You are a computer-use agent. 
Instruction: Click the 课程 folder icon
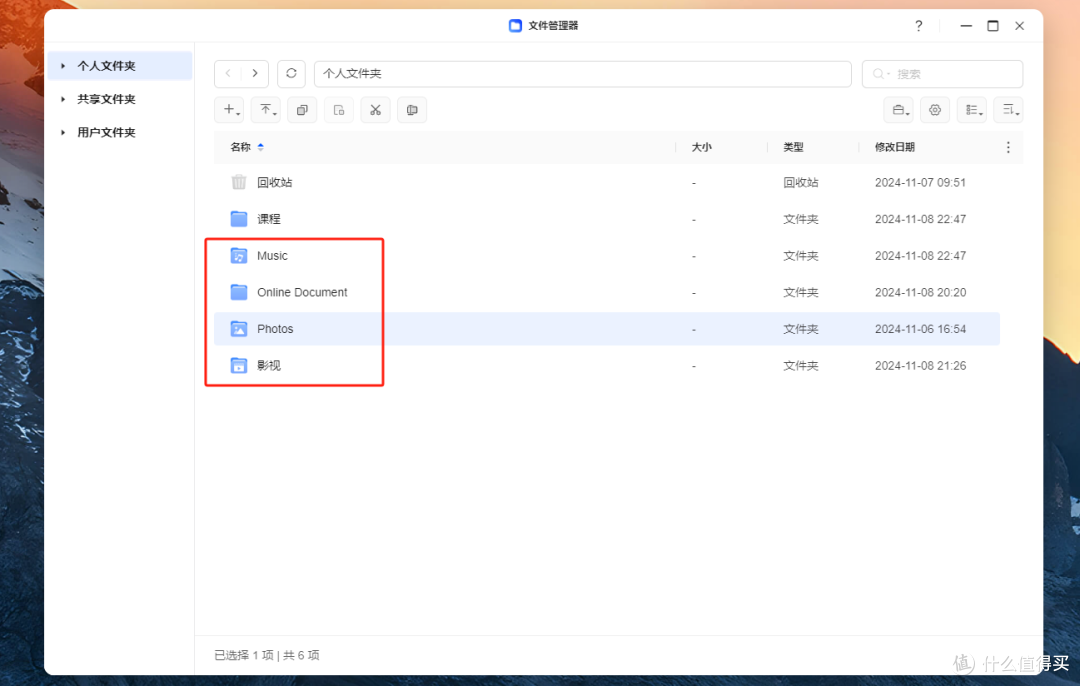click(x=239, y=219)
